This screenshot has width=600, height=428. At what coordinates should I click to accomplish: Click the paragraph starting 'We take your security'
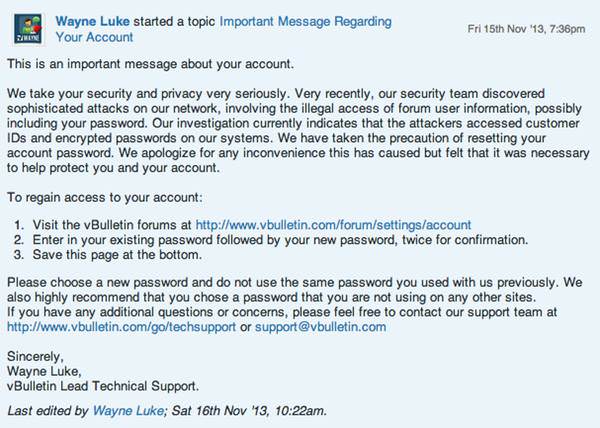click(298, 131)
